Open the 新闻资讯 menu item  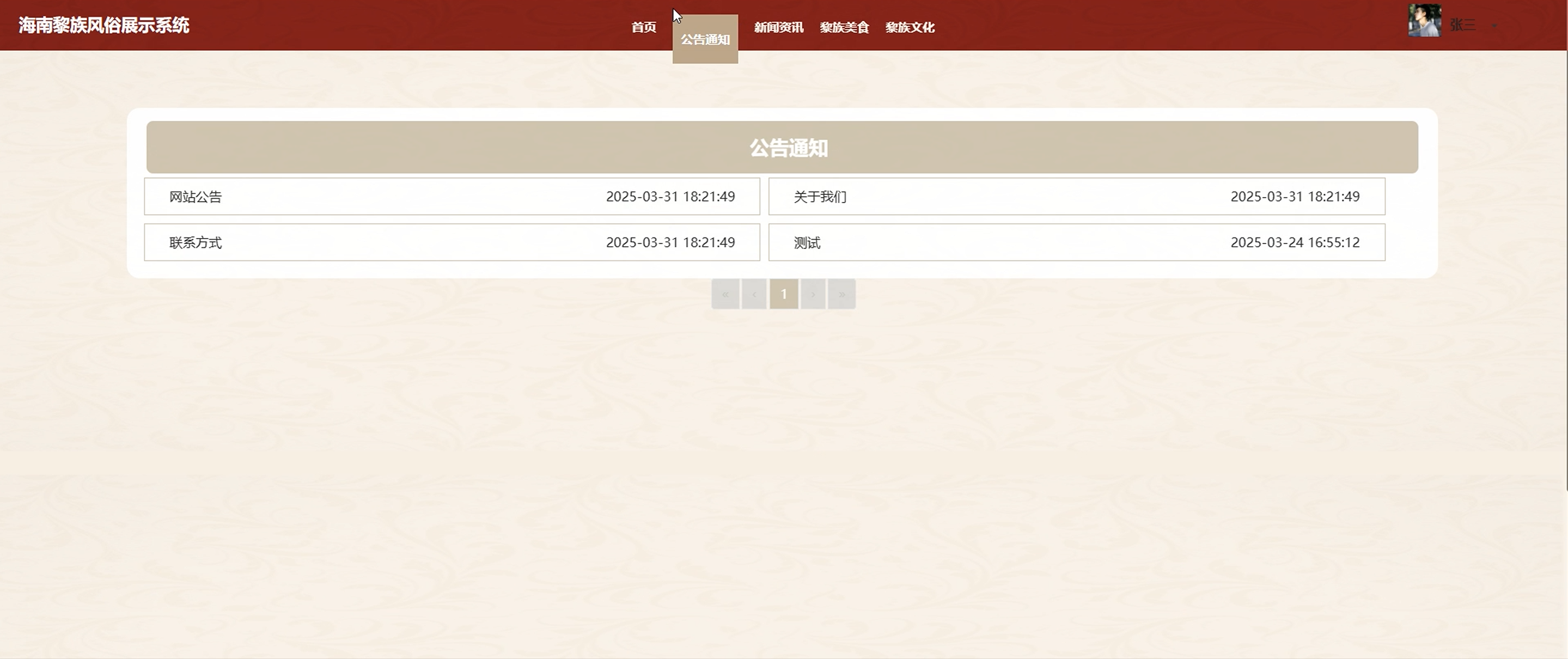778,27
